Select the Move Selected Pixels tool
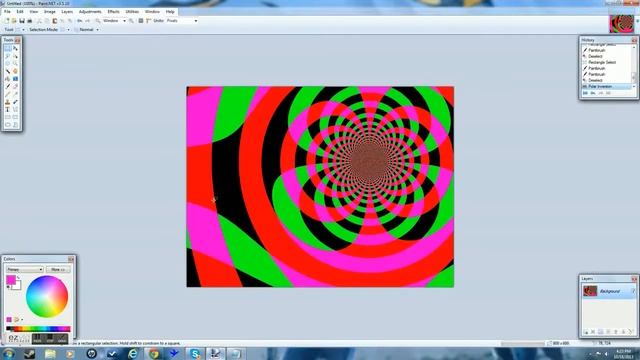Image resolution: width=640 pixels, height=360 pixels. (15, 48)
